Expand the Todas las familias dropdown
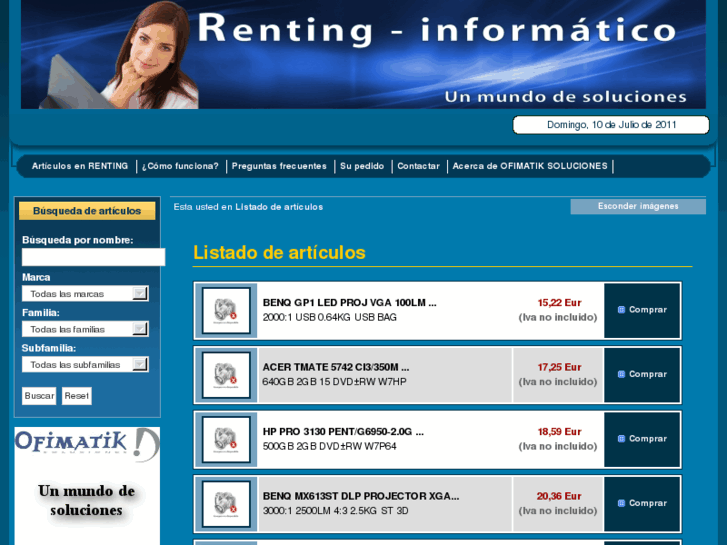 (x=85, y=329)
